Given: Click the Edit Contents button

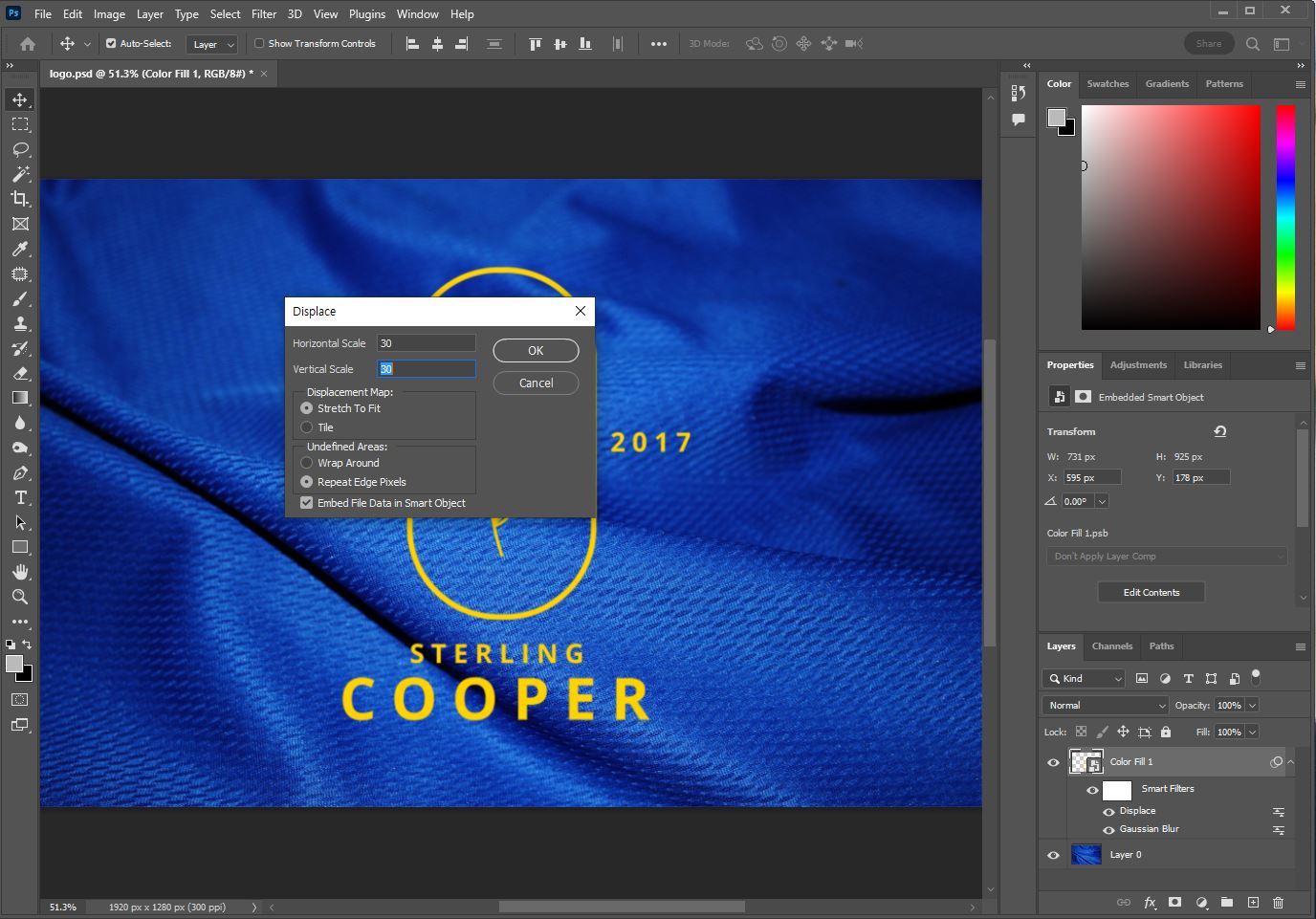Looking at the screenshot, I should 1151,593.
